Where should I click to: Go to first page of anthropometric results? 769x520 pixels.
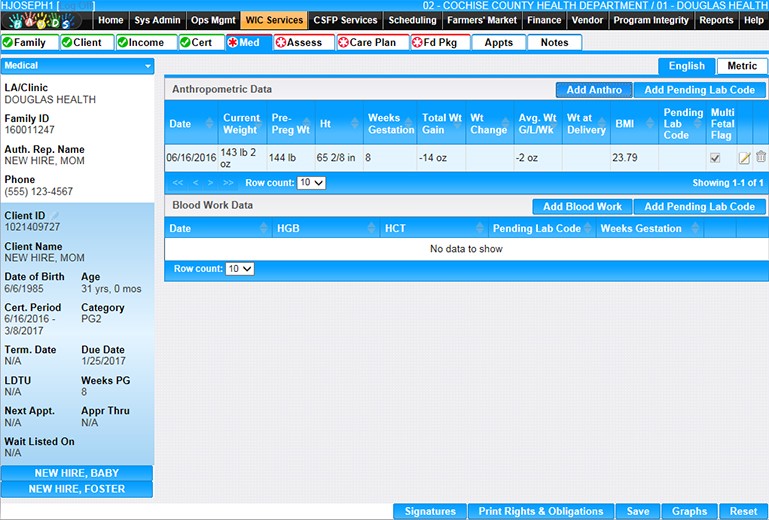[x=178, y=183]
